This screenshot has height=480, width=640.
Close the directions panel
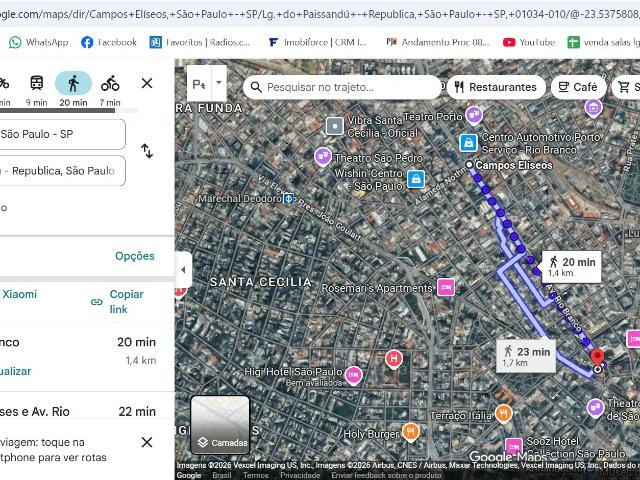point(147,83)
